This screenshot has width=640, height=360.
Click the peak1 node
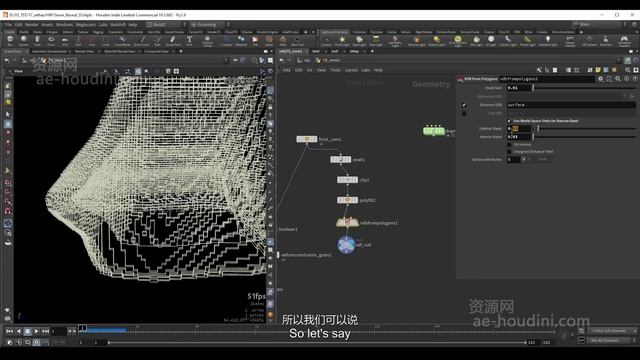(340, 160)
